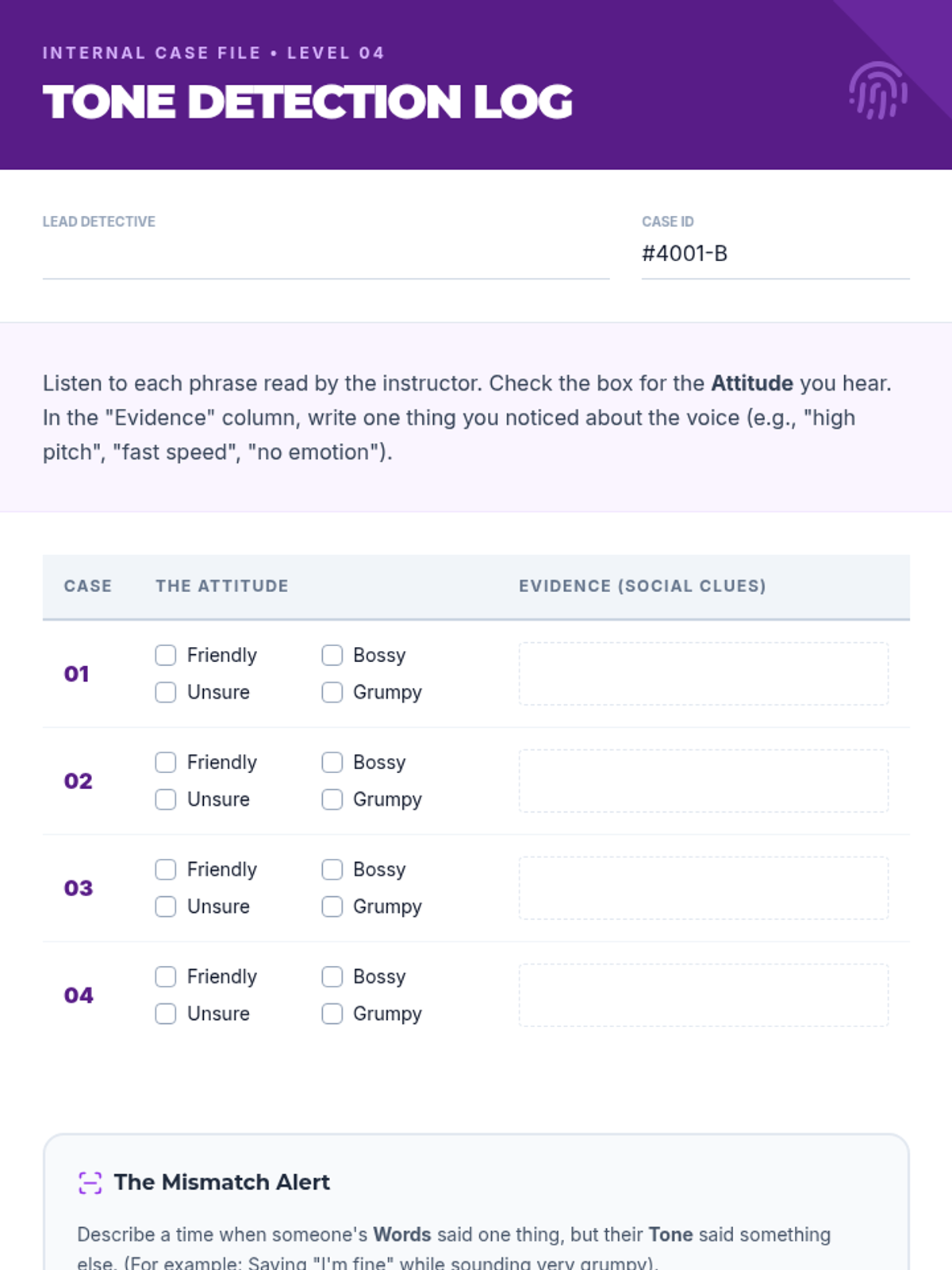Click the Tone Detection Log title
Screen dimensions: 952x1270
pos(308,102)
